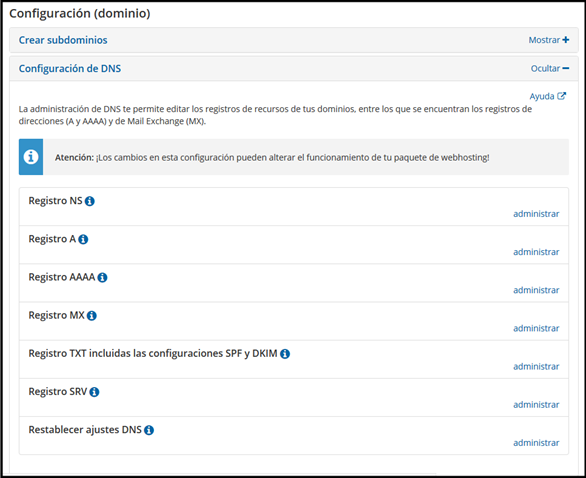Viewport: 586px width, 478px height.
Task: Open administrar for Restablecer ajustes DNS
Action: click(x=536, y=442)
